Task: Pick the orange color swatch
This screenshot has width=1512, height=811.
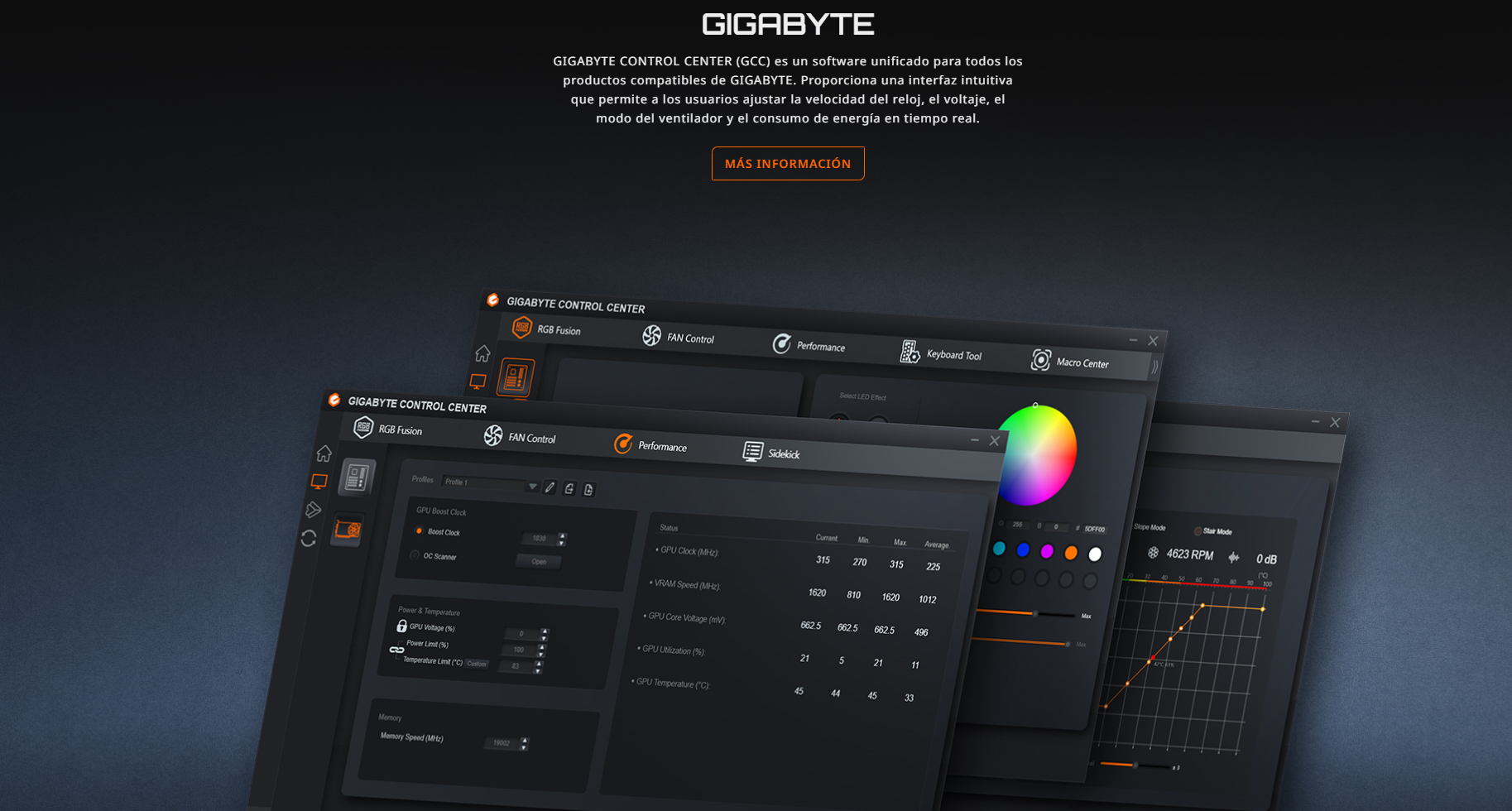Action: pyautogui.click(x=1071, y=552)
